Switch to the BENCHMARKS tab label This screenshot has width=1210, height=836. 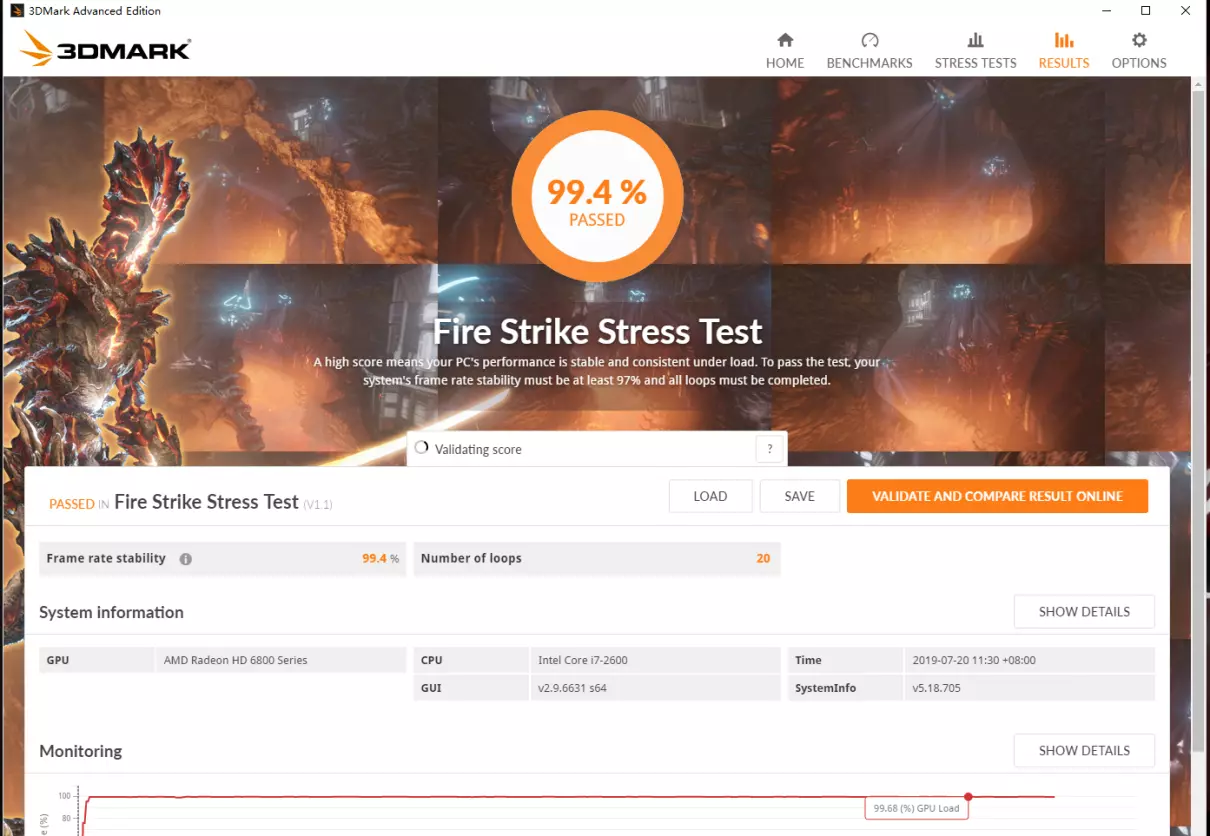point(870,62)
